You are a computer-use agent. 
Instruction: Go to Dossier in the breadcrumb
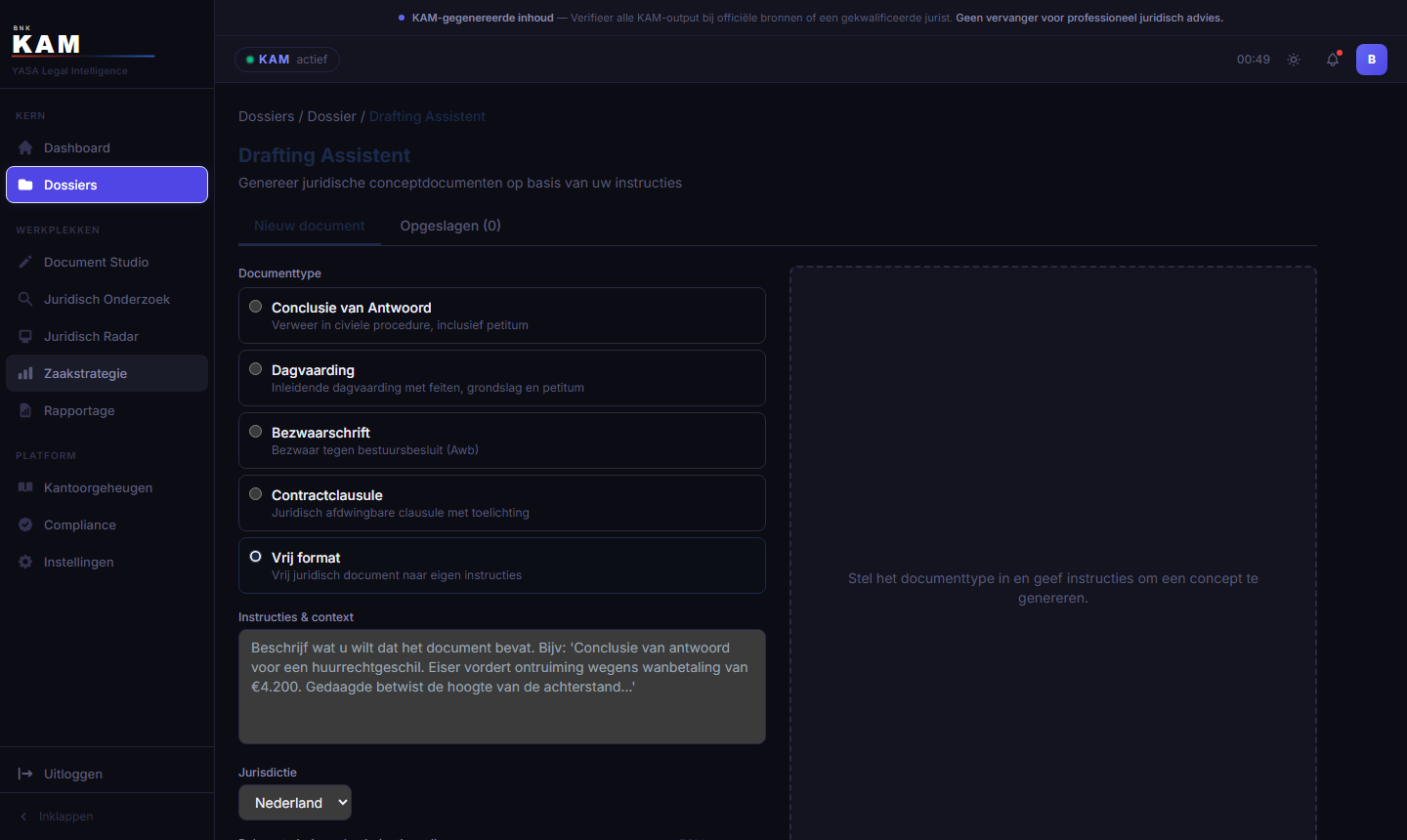coord(332,116)
